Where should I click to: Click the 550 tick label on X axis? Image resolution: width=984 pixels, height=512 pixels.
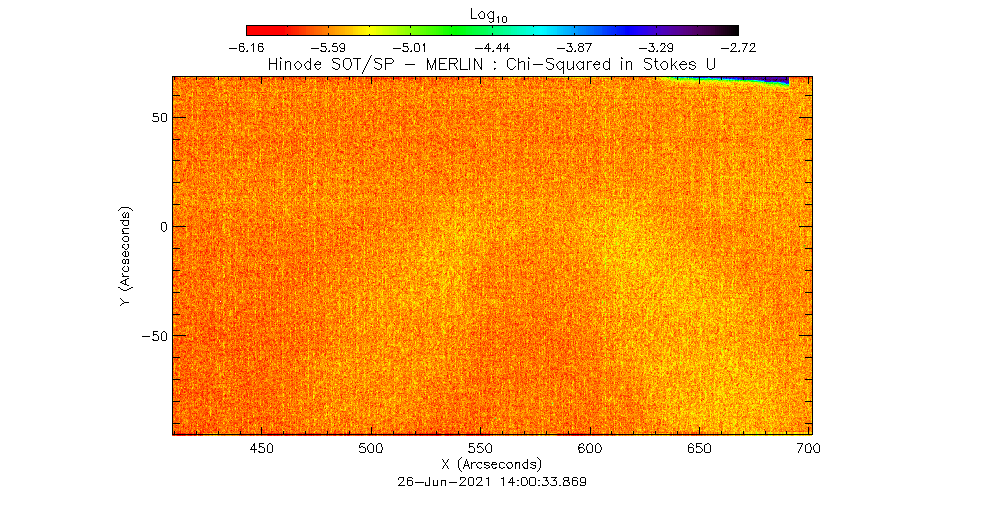480,449
